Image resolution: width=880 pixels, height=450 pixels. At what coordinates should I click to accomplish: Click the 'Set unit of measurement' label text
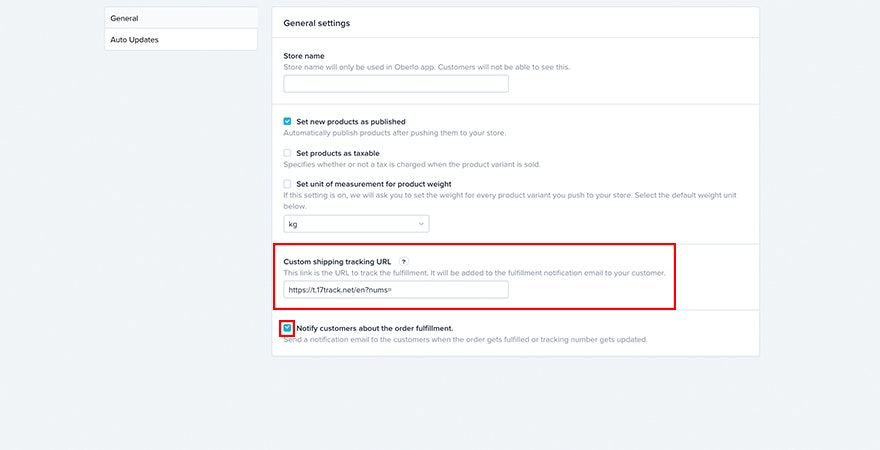[x=374, y=184]
